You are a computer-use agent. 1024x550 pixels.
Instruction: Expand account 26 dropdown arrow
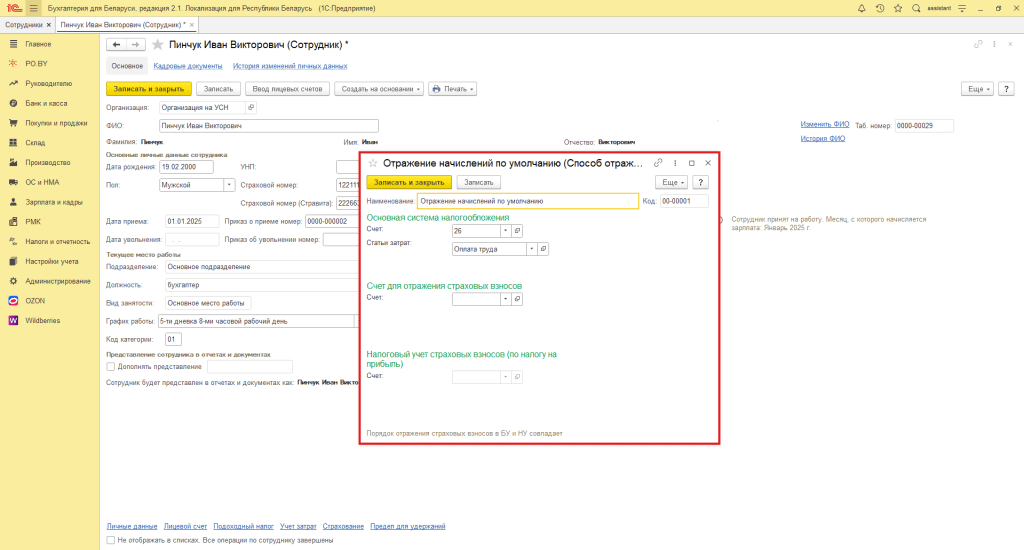click(505, 231)
